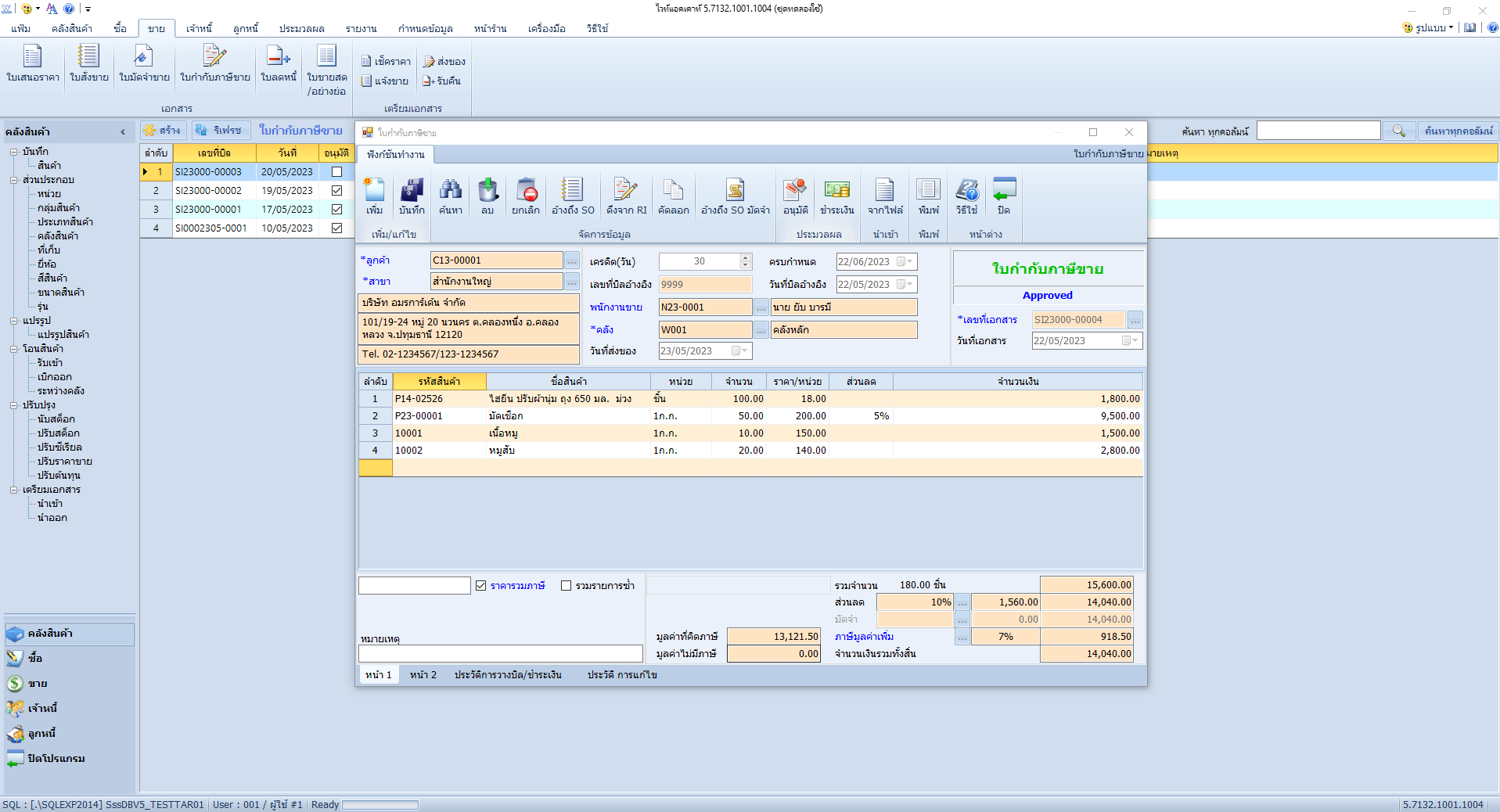Click the จากไฟล์ import icon

pos(885,196)
